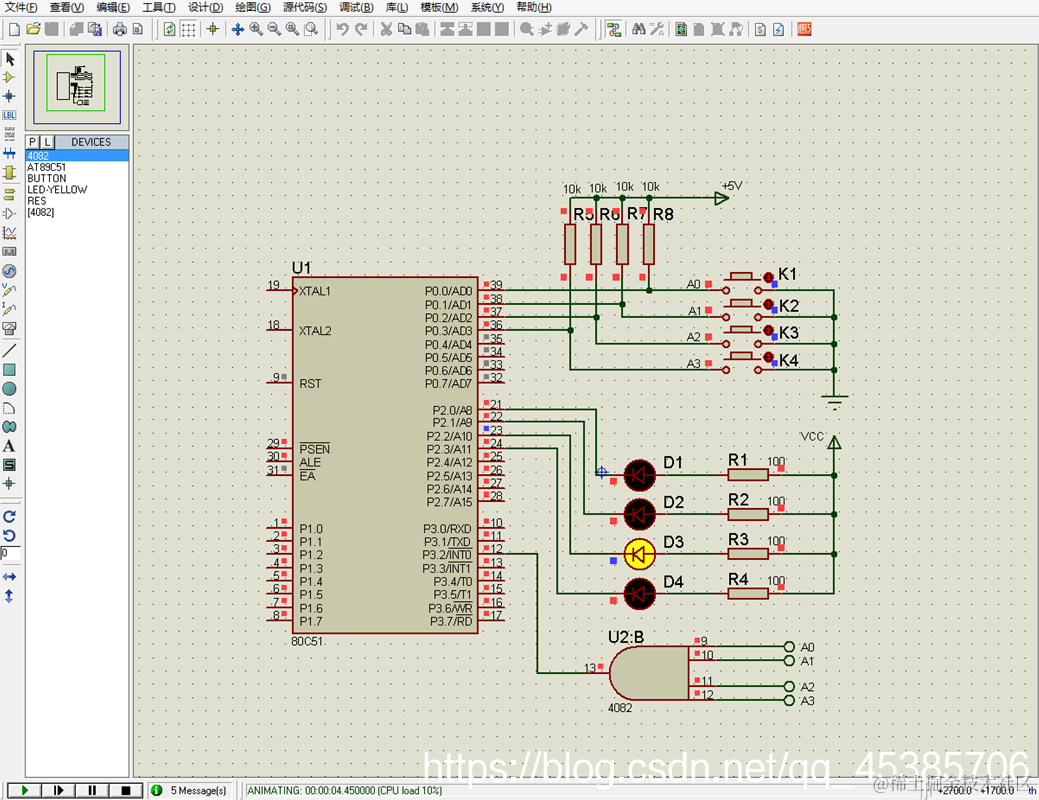Toggle the grid display button
The width and height of the screenshot is (1039, 800).
click(188, 29)
